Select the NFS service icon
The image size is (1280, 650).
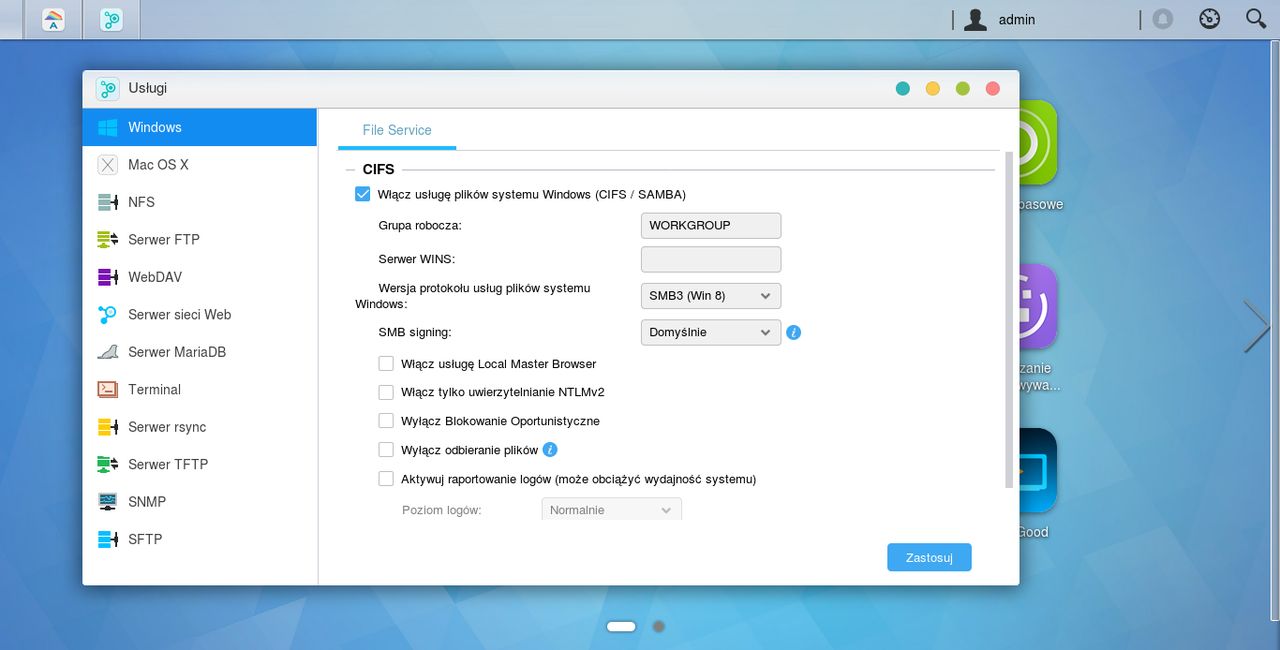[x=108, y=202]
